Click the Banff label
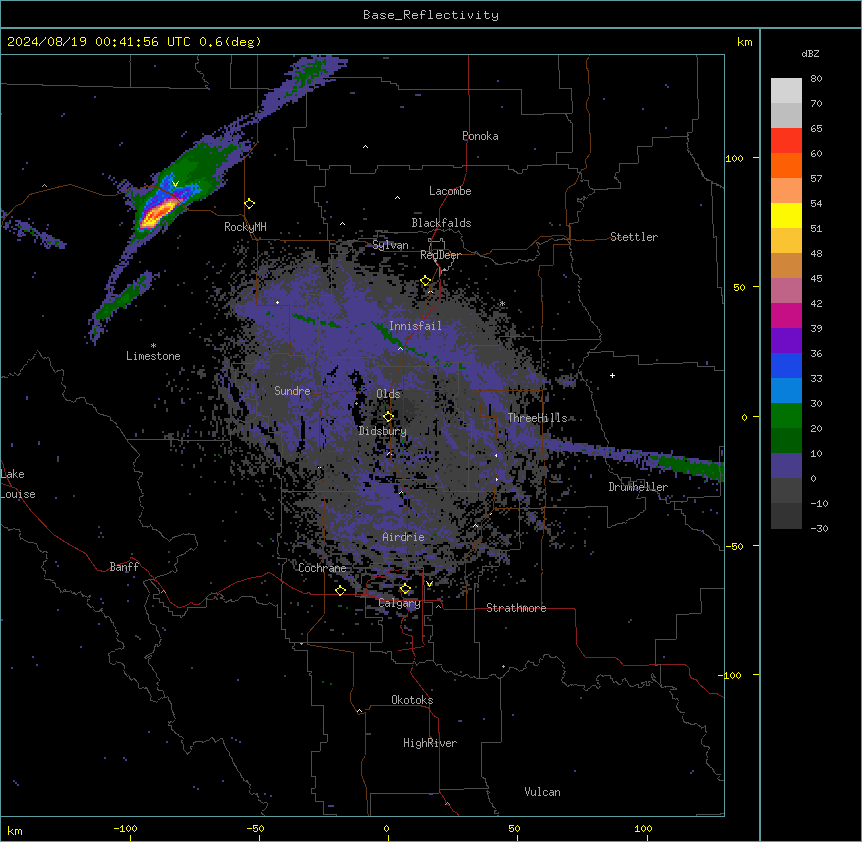The height and width of the screenshot is (842, 862). (124, 567)
